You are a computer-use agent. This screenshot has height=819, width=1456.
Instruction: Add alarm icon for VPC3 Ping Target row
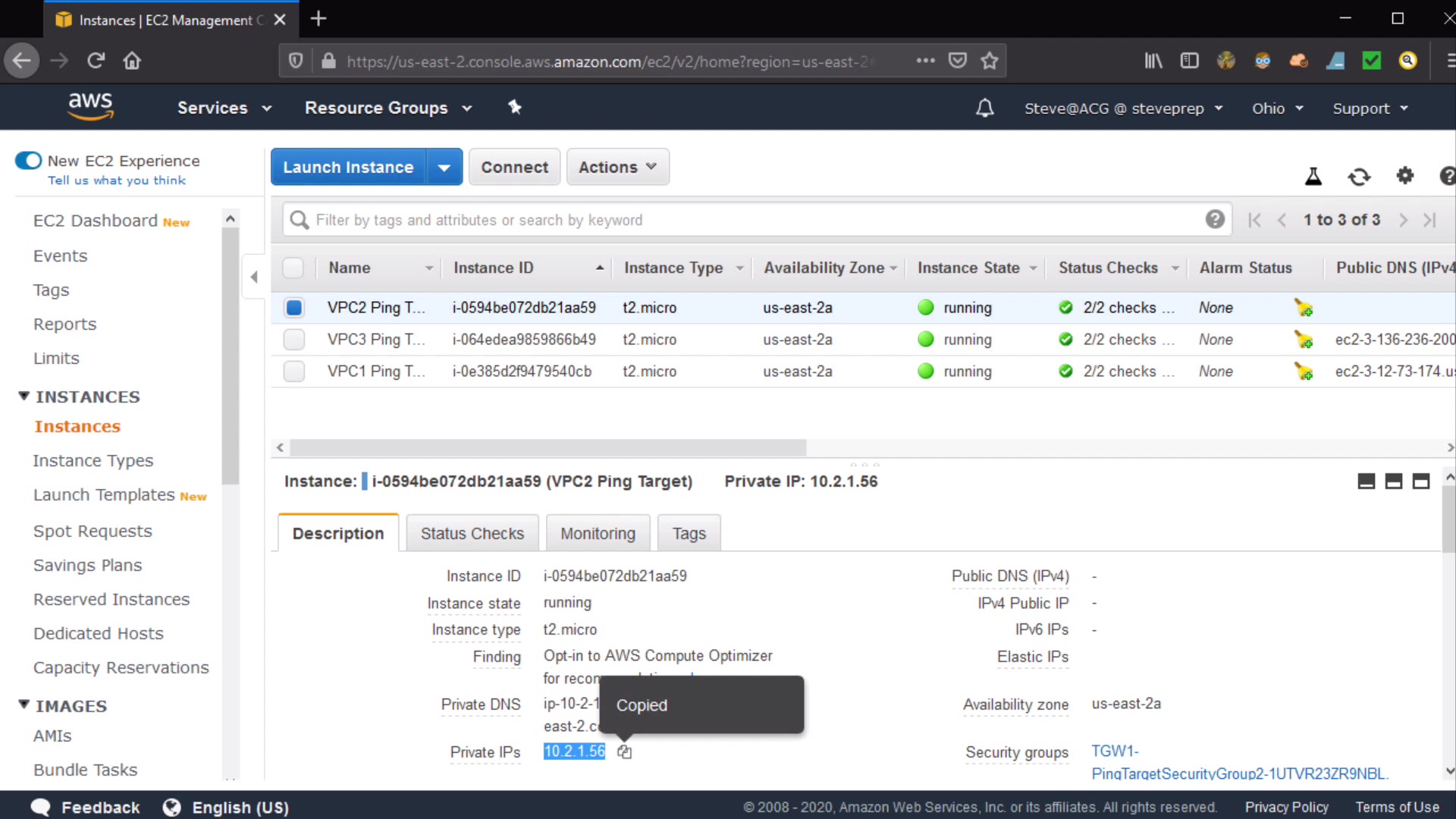click(x=1304, y=340)
